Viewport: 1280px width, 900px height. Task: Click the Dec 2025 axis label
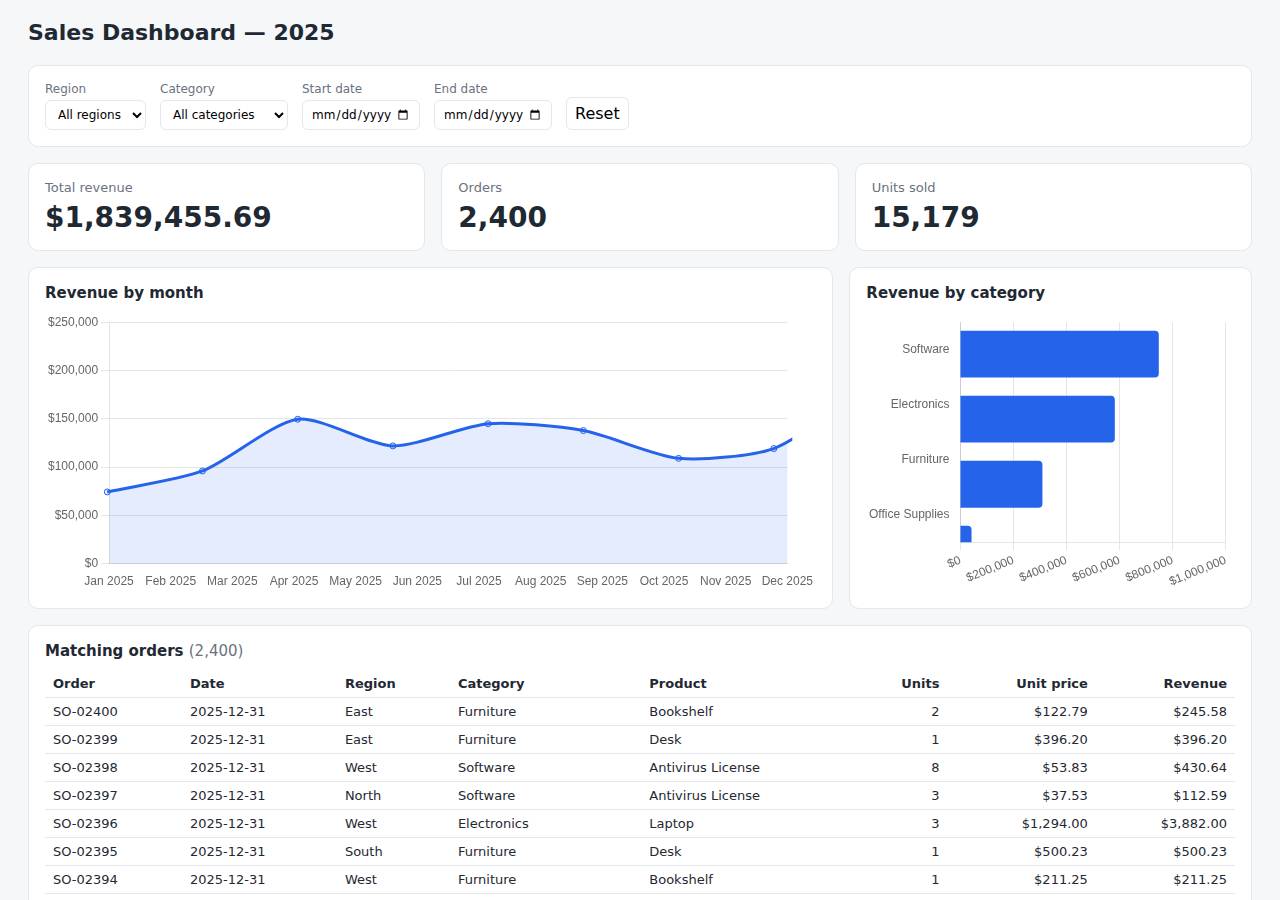(x=787, y=581)
